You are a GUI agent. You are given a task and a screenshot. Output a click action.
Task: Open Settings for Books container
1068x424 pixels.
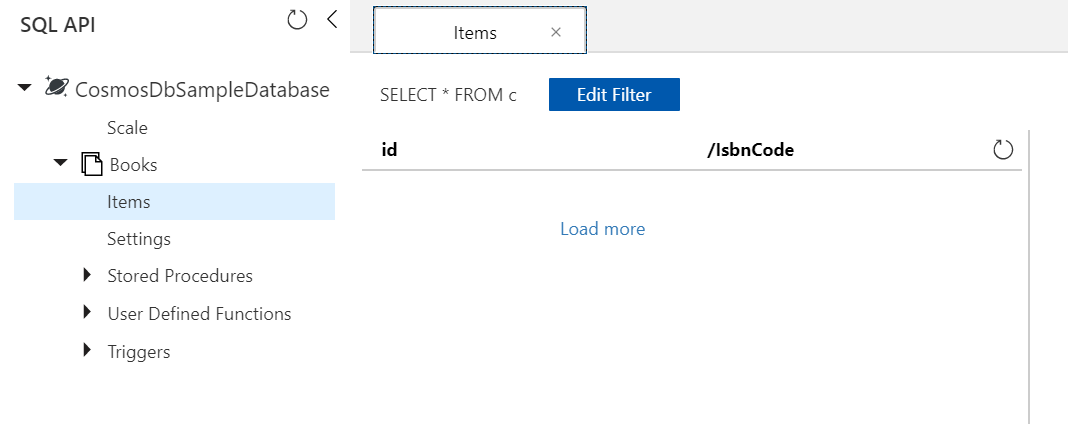(x=139, y=239)
